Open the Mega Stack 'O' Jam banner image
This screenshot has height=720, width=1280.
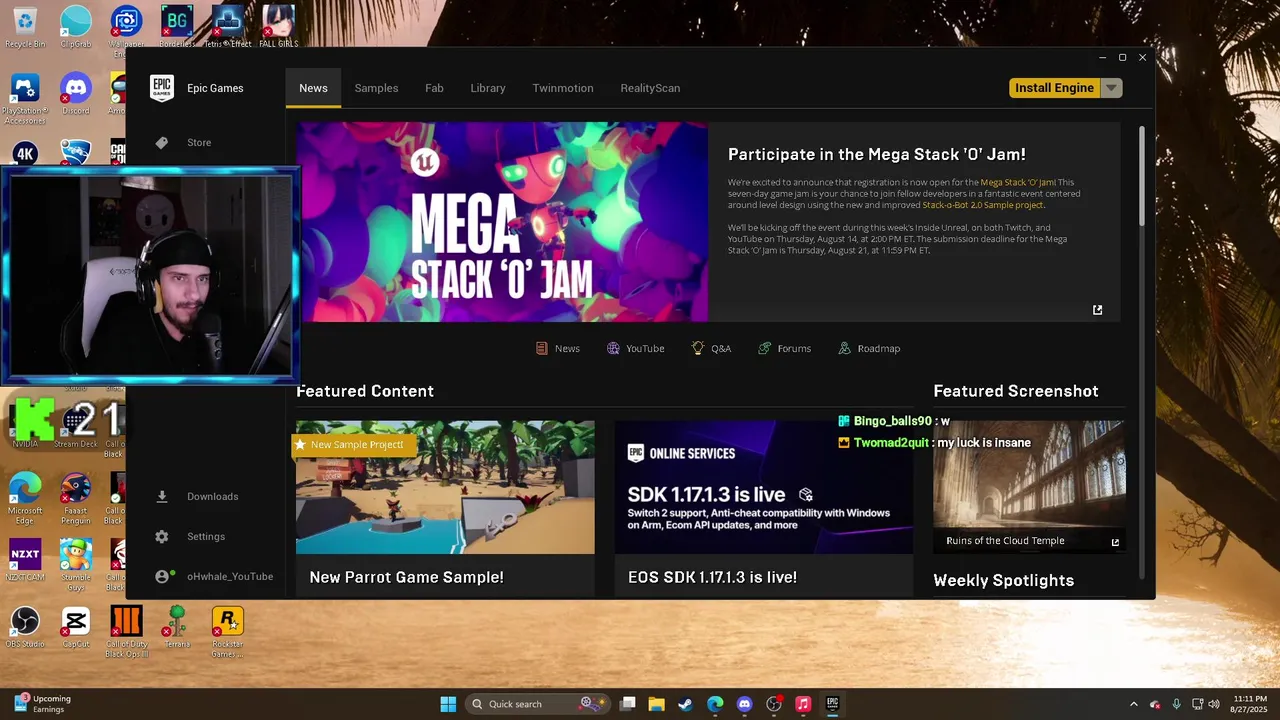click(502, 222)
